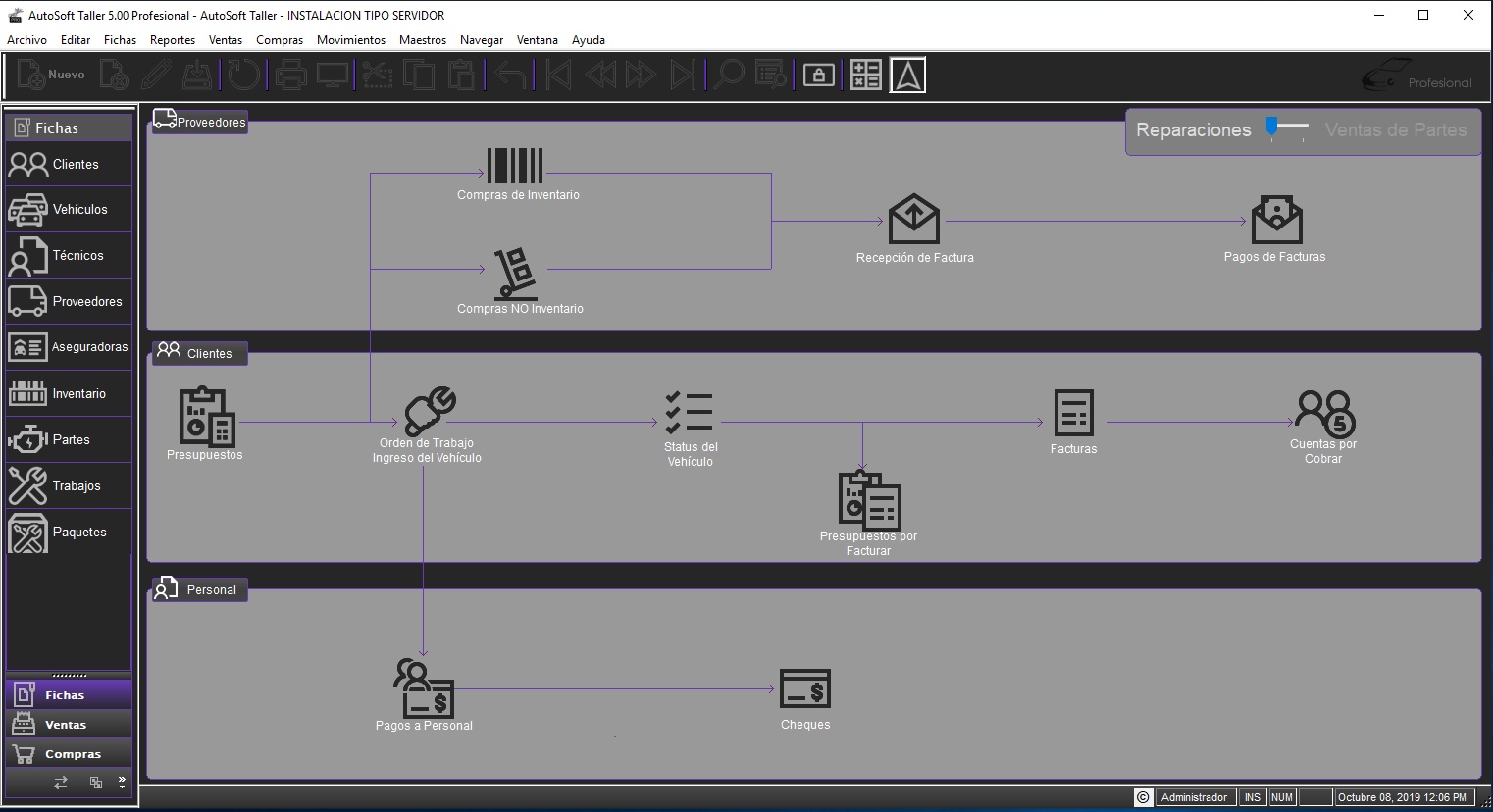This screenshot has width=1493, height=812.
Task: Open the Maestros menu
Action: 423,40
